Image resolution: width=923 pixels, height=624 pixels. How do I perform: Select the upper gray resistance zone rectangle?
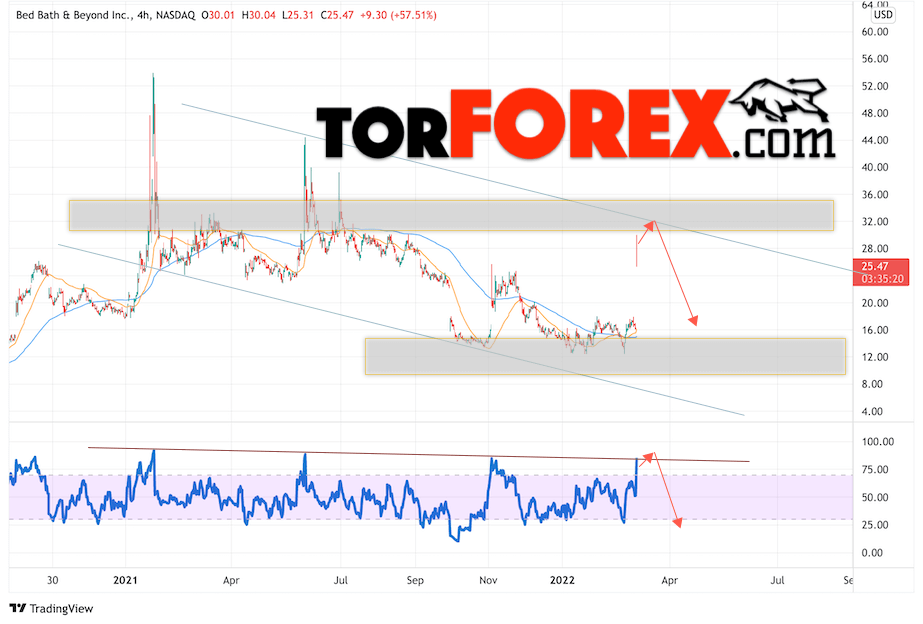(451, 215)
